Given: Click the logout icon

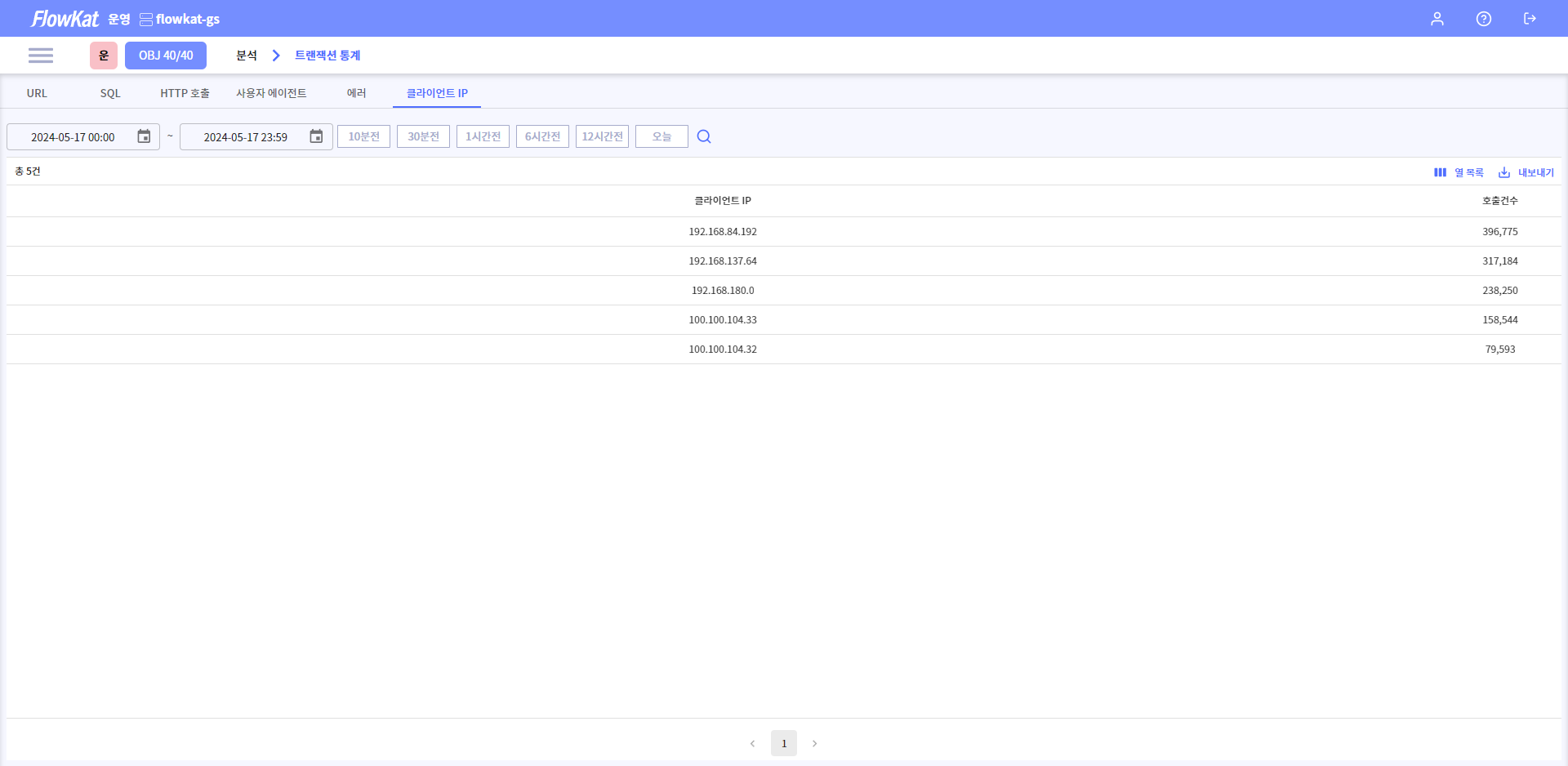Looking at the screenshot, I should point(1530,19).
